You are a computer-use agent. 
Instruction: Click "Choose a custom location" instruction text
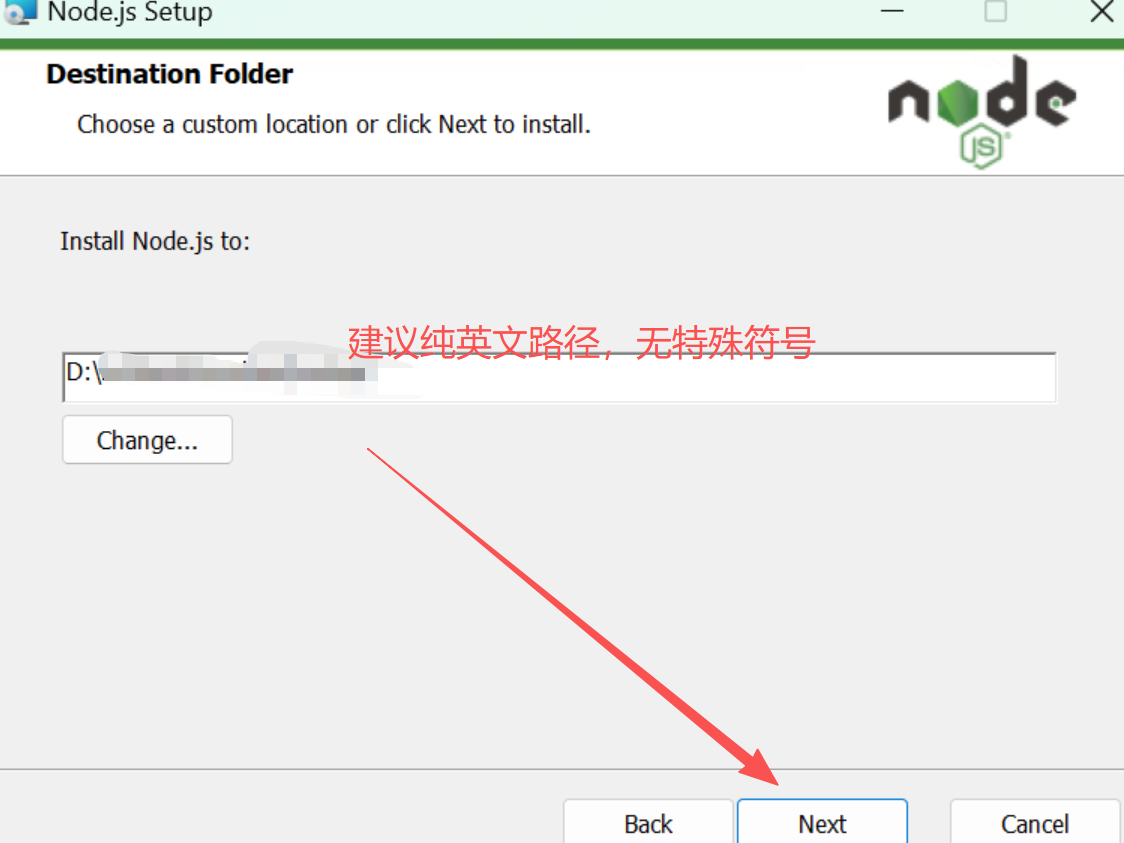(333, 124)
